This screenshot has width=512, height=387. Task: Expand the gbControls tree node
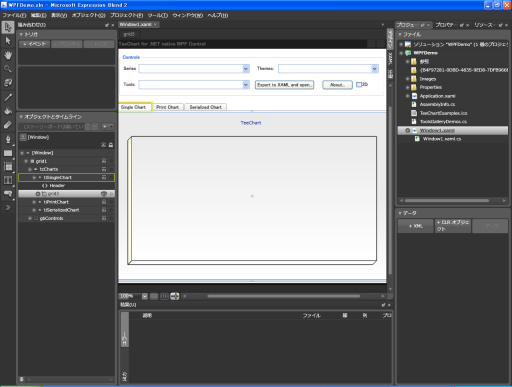[x=30, y=218]
